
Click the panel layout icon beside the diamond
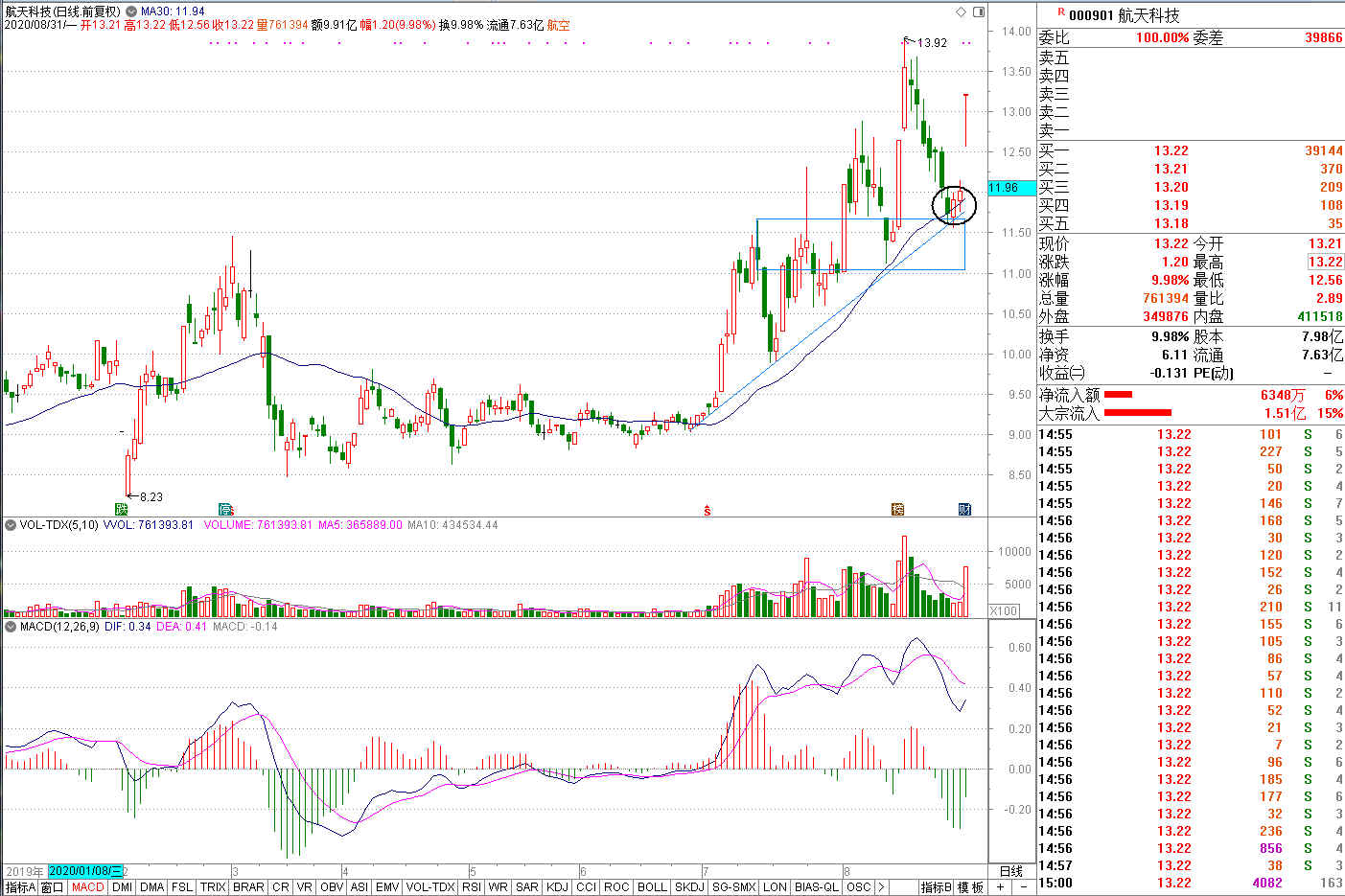pos(978,11)
